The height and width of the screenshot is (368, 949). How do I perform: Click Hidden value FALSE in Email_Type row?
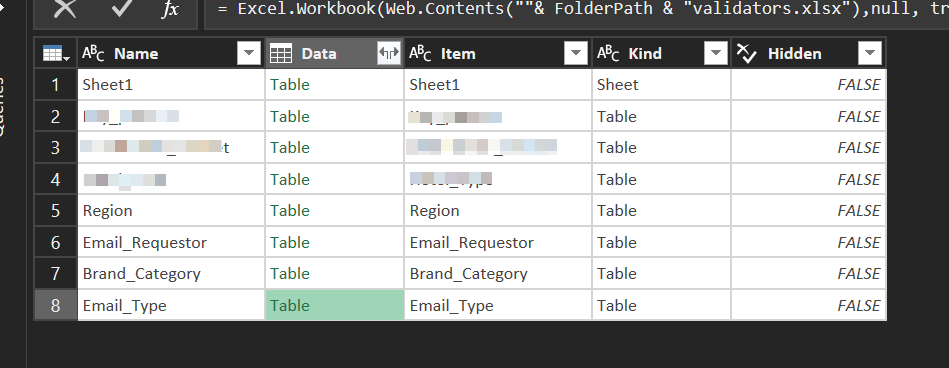[859, 306]
